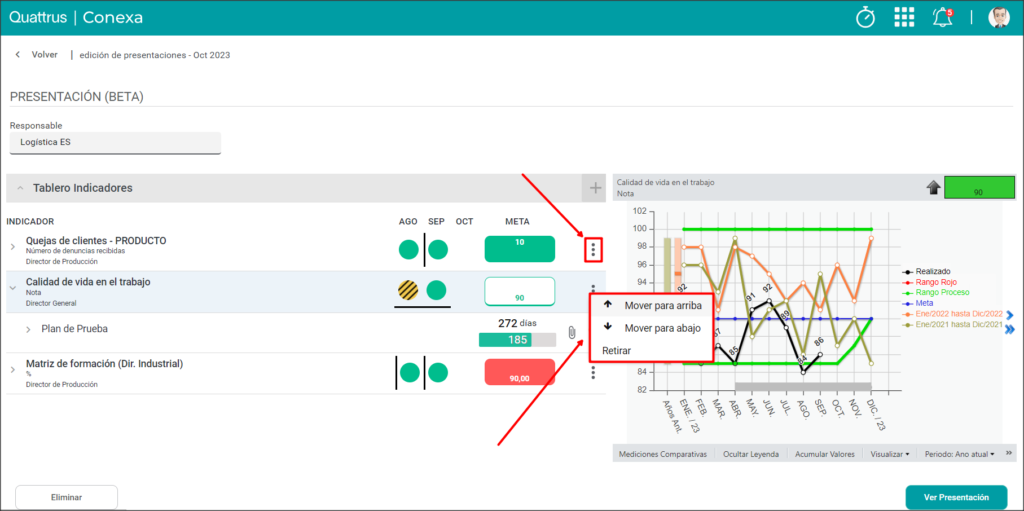Image resolution: width=1024 pixels, height=511 pixels.
Task: Open the notifications bell
Action: tap(942, 17)
